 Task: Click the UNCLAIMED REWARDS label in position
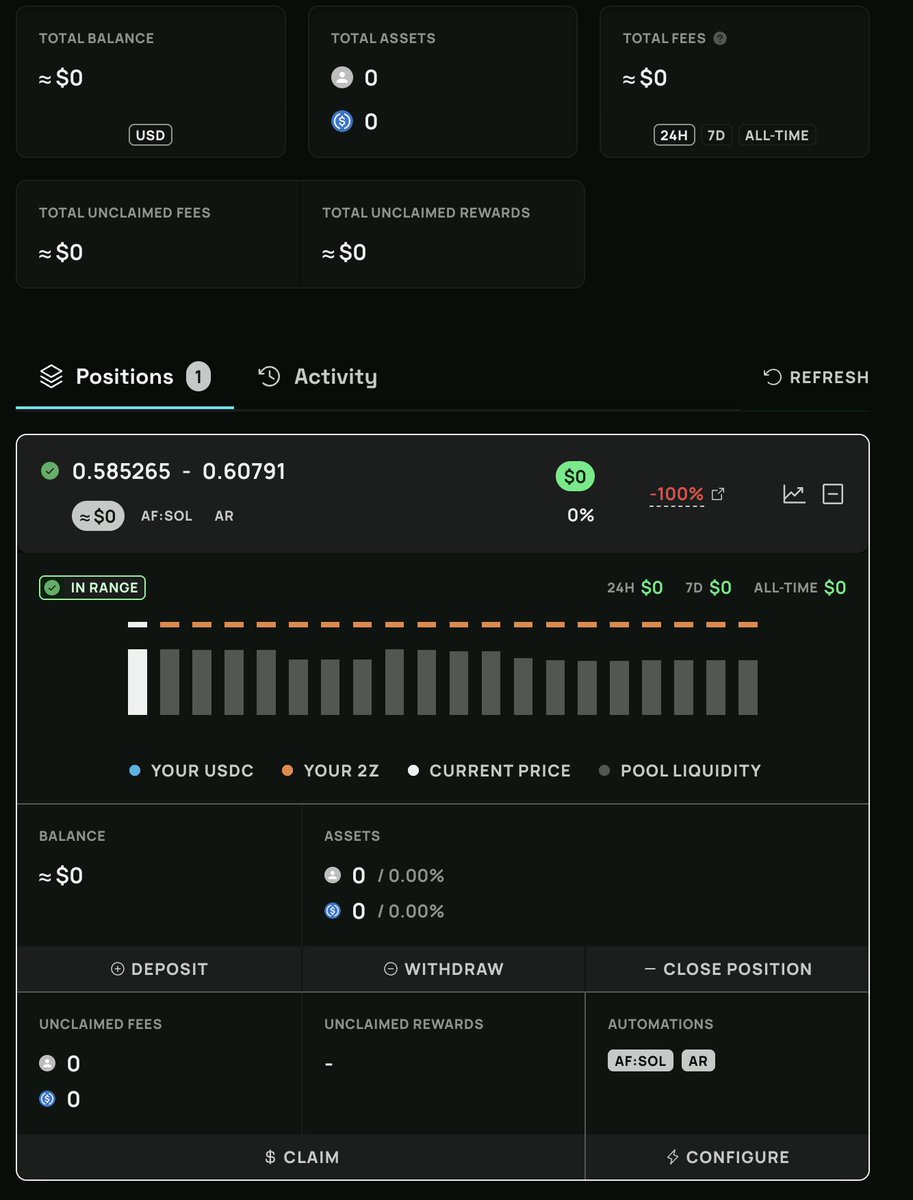pos(404,1024)
